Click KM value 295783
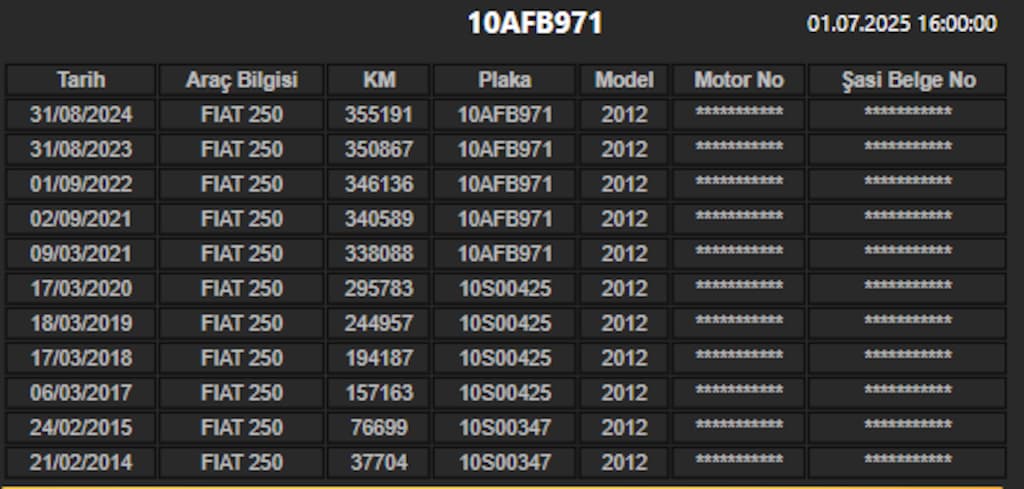 point(379,288)
